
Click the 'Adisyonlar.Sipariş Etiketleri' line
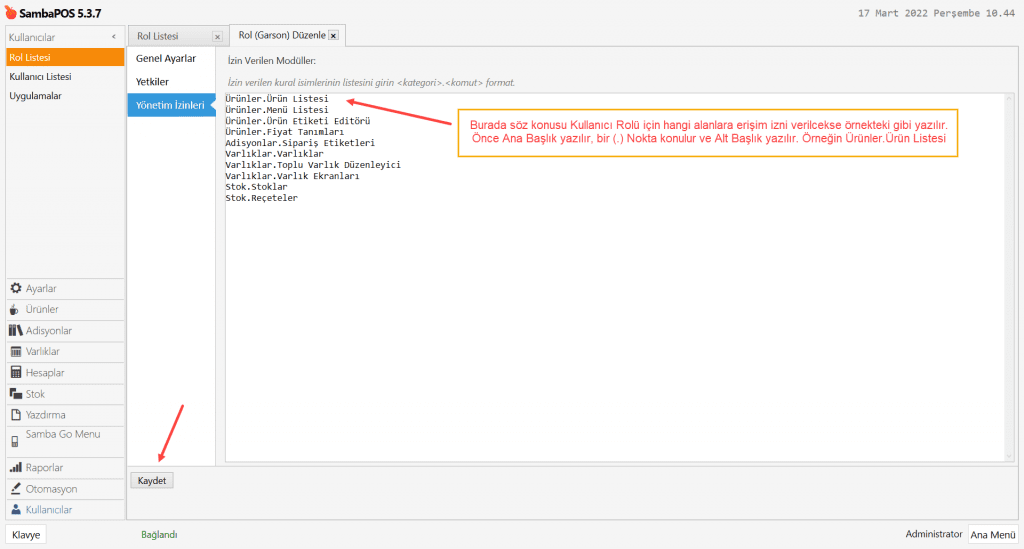(x=300, y=143)
